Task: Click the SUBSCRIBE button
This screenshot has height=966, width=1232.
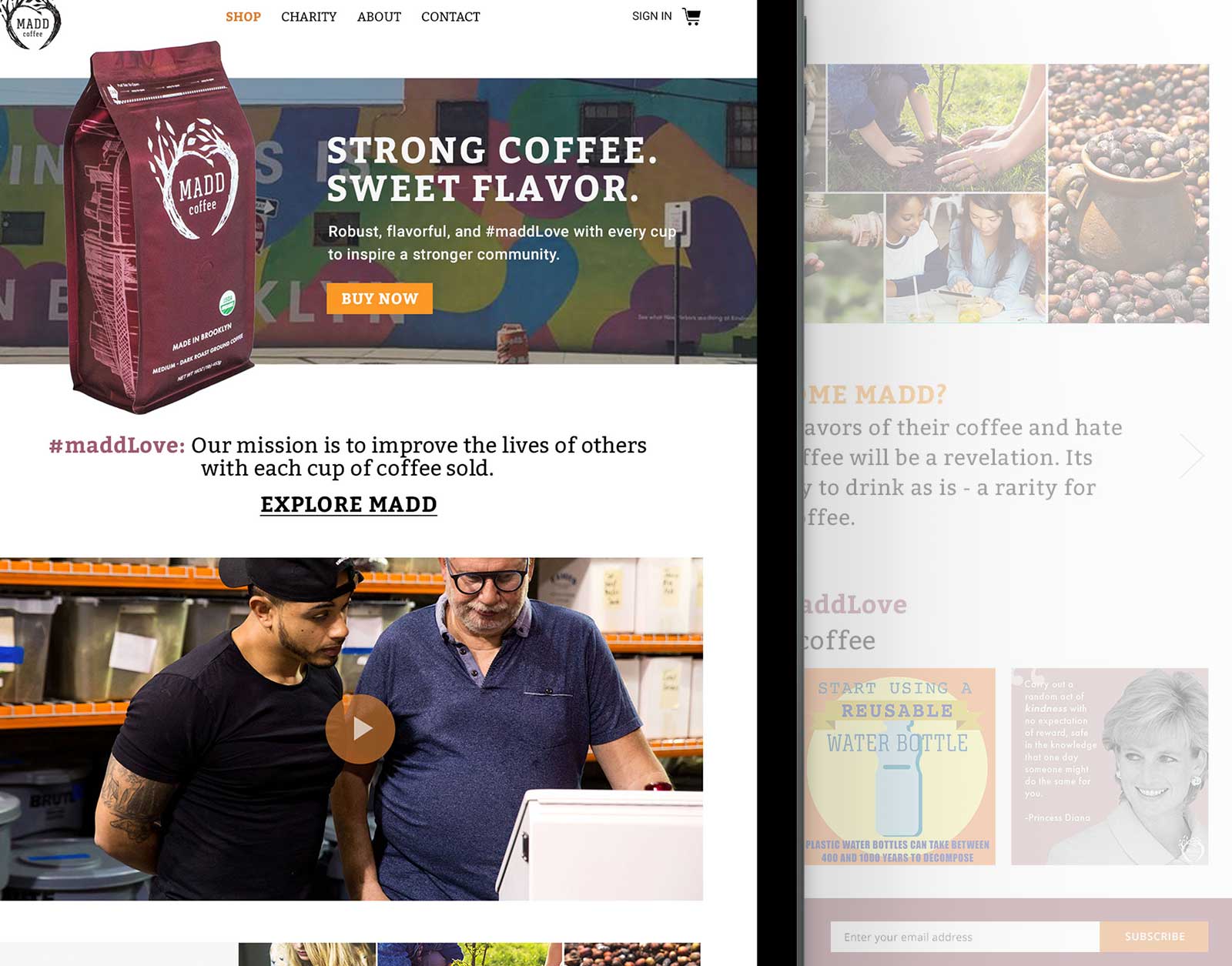Action: pos(1154,937)
